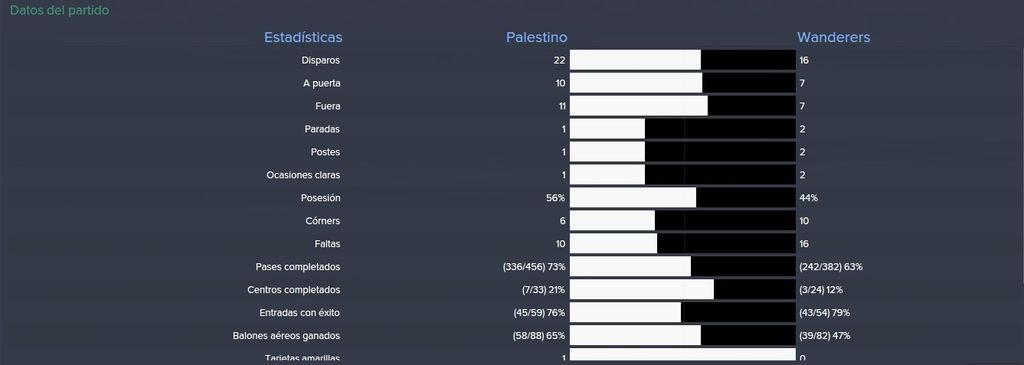Select the Entradas con éxito label

pos(300,313)
